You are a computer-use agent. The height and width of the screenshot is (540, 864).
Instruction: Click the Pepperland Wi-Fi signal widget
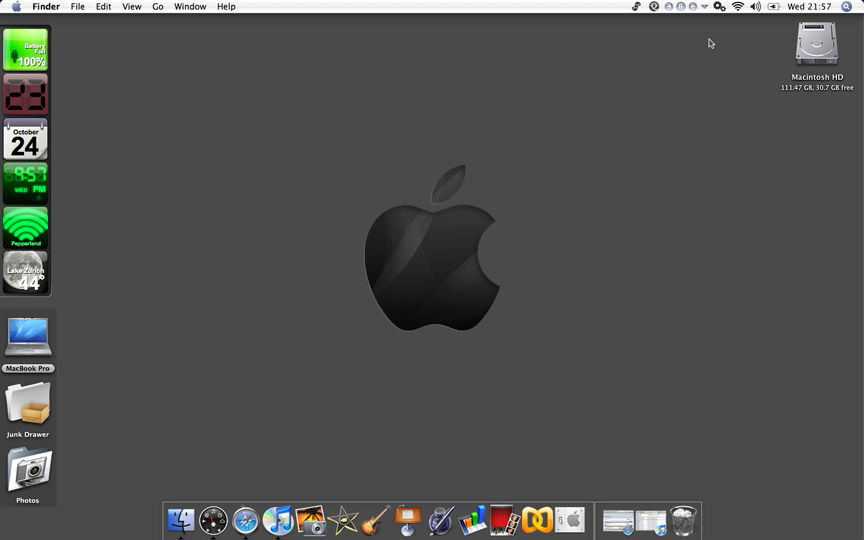pos(25,228)
